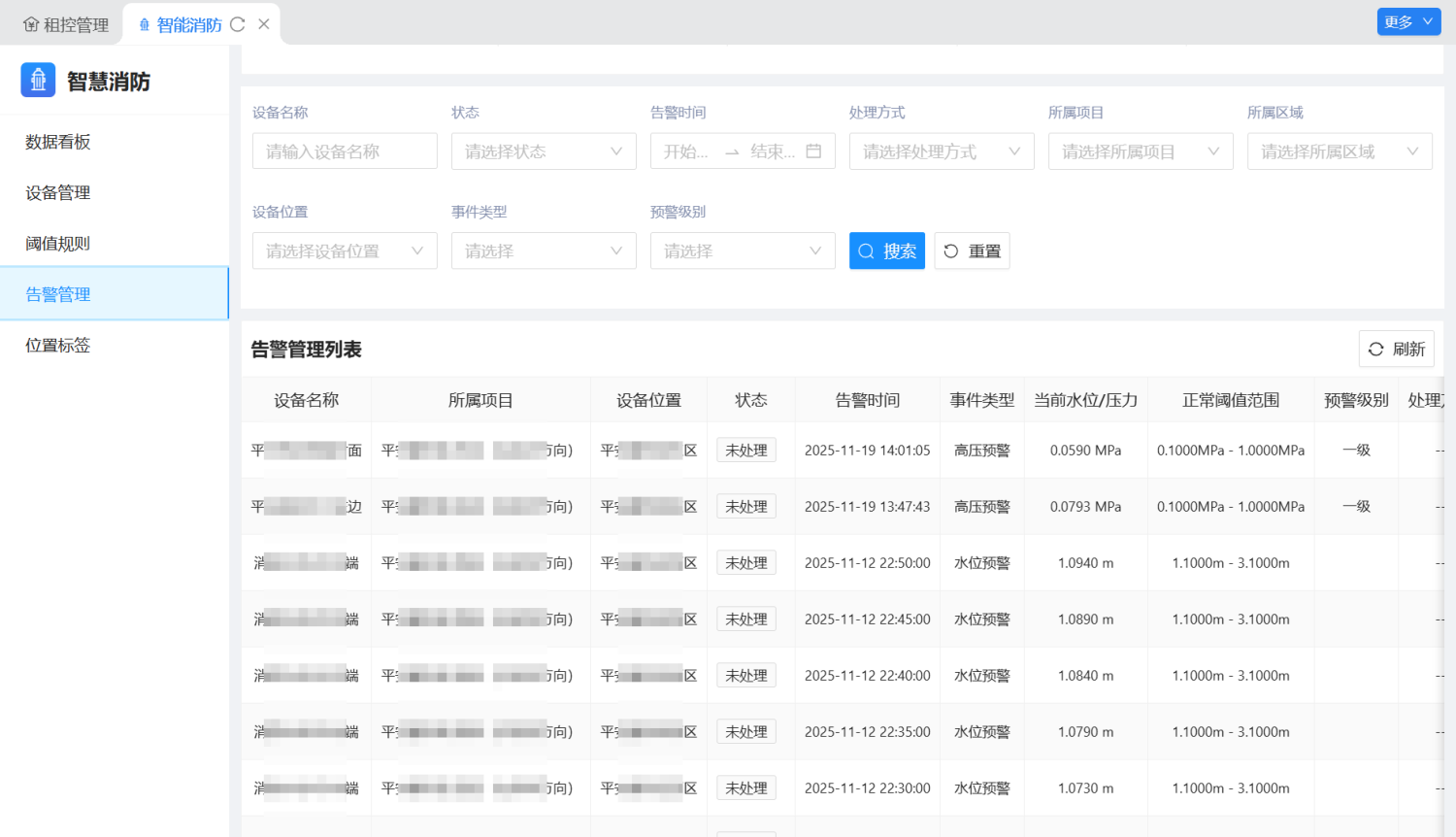Expand the 设备位置 filter dropdown
The height and width of the screenshot is (837, 1456).
click(x=345, y=251)
